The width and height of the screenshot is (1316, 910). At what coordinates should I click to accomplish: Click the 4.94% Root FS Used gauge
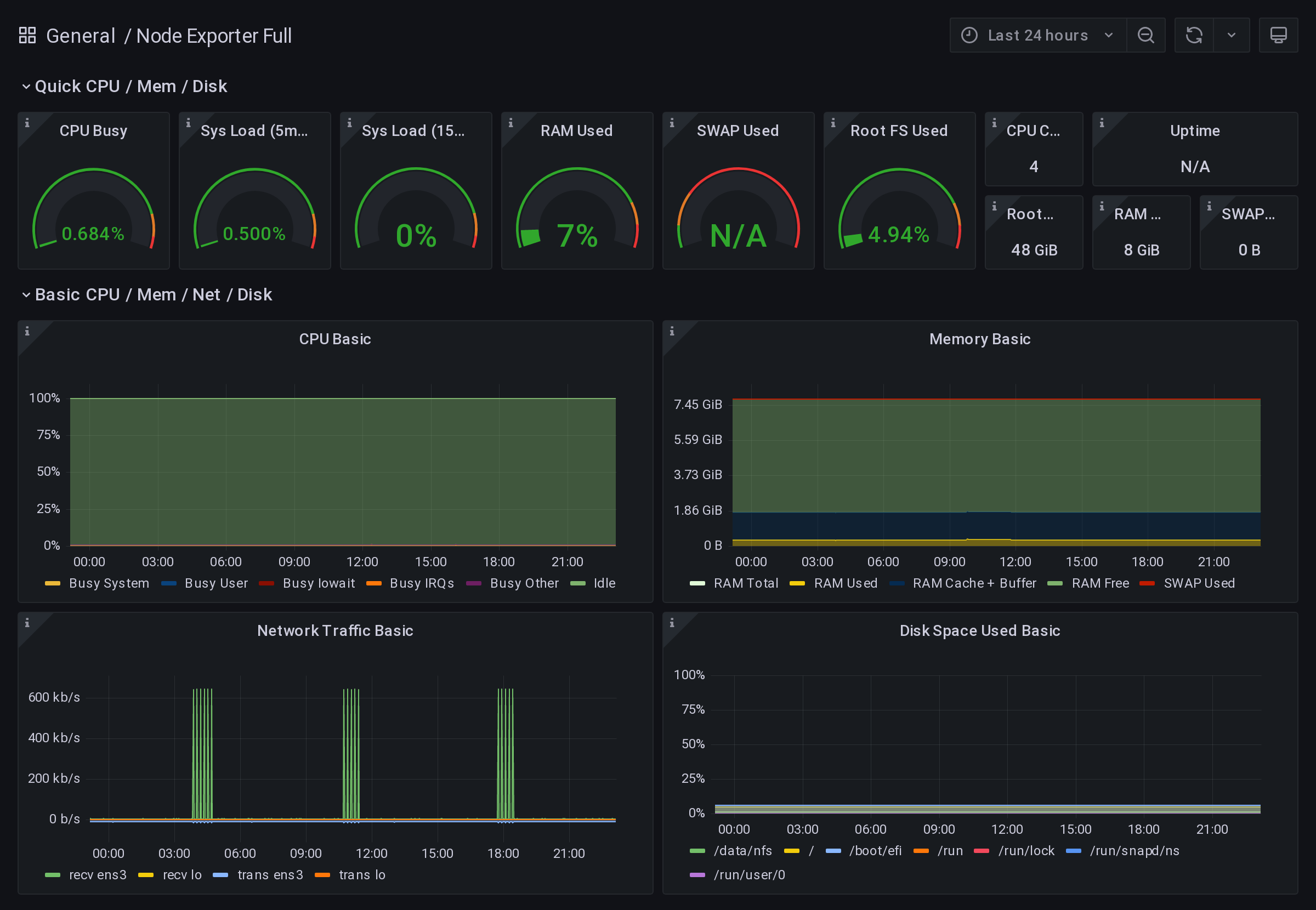[x=899, y=208]
